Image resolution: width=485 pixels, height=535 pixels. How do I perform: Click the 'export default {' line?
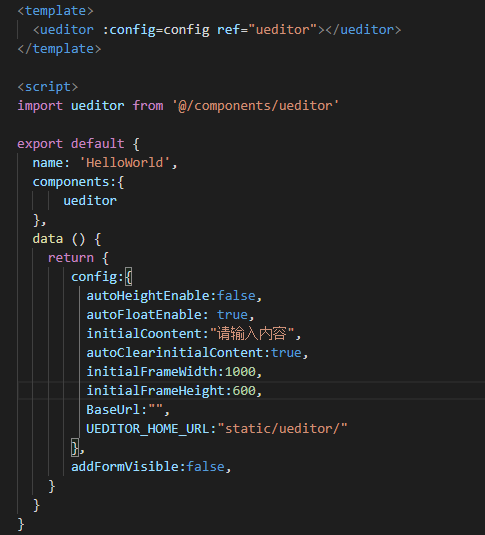(x=79, y=144)
